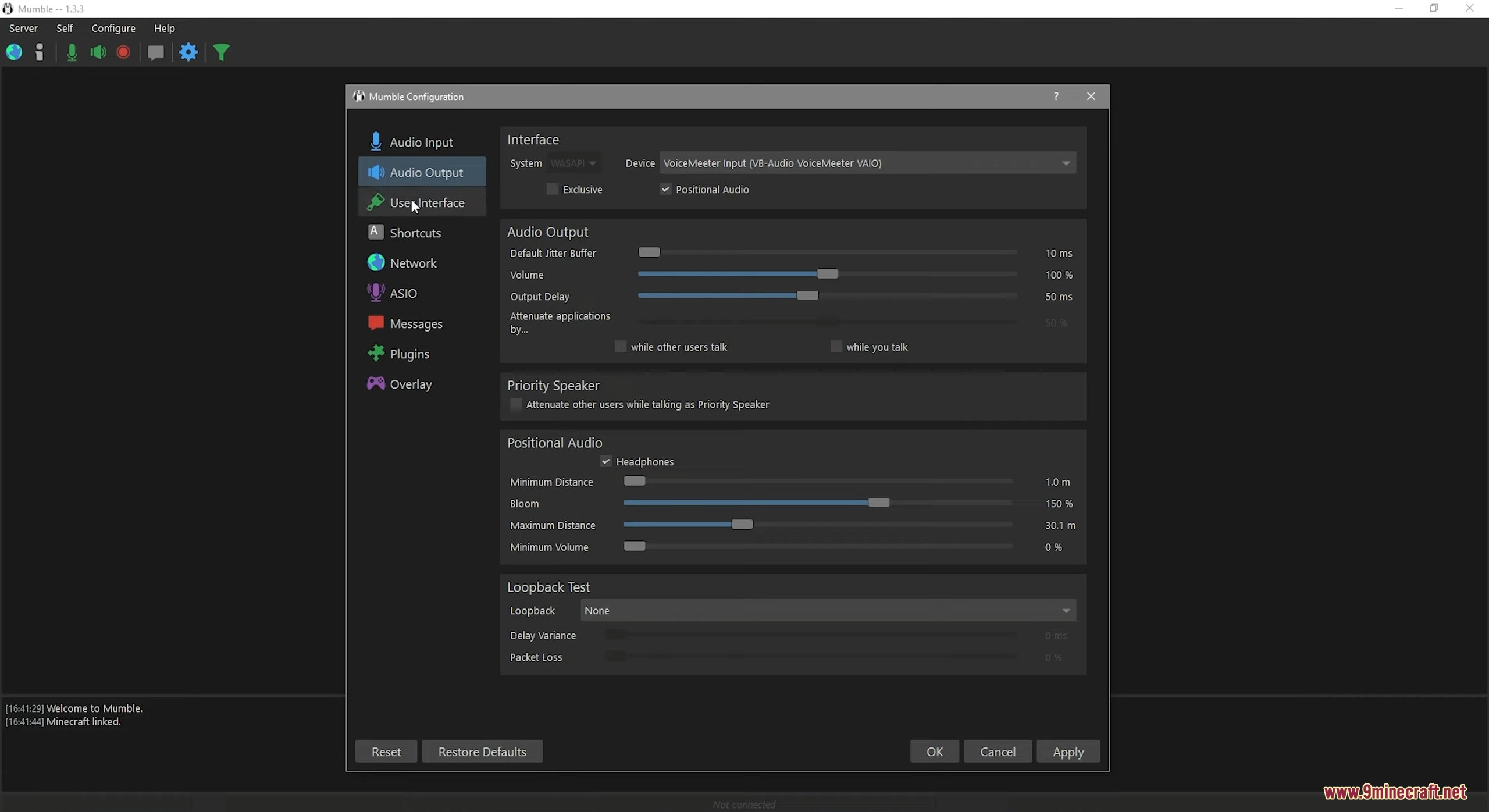Open the audio Device dropdown
Screen dimensions: 1489x812
point(1065,163)
